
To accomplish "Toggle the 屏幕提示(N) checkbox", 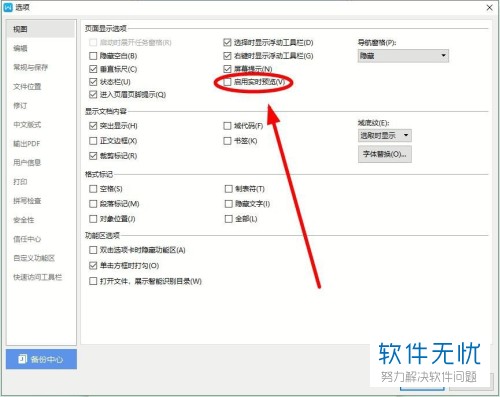I will point(227,69).
